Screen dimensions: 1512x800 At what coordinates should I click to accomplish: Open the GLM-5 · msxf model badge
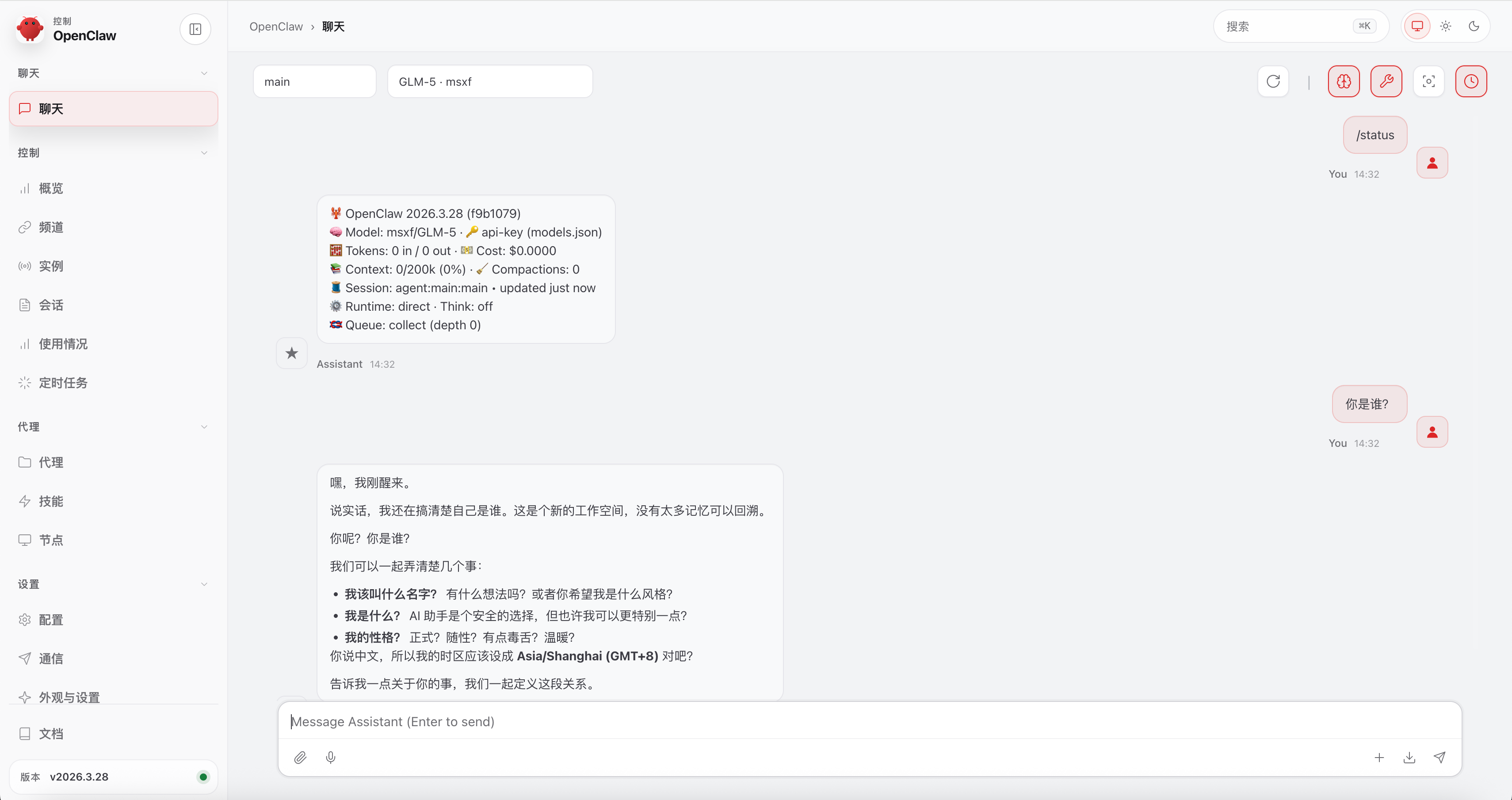point(489,81)
